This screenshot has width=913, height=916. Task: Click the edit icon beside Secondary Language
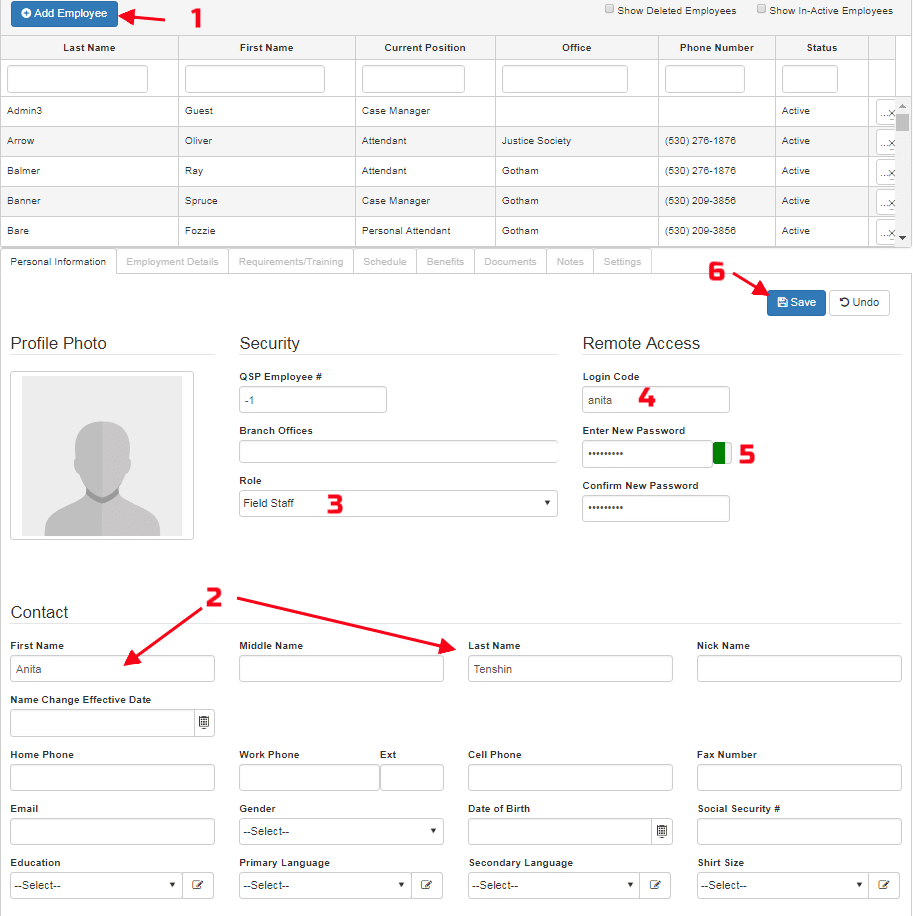tap(656, 885)
